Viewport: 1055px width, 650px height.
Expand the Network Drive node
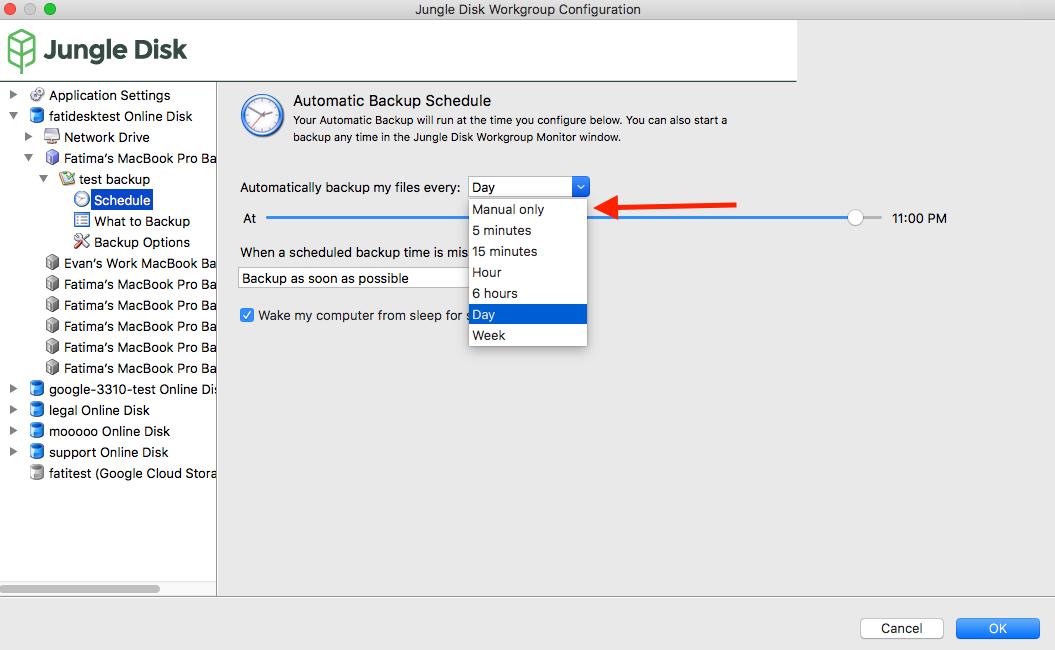28,137
